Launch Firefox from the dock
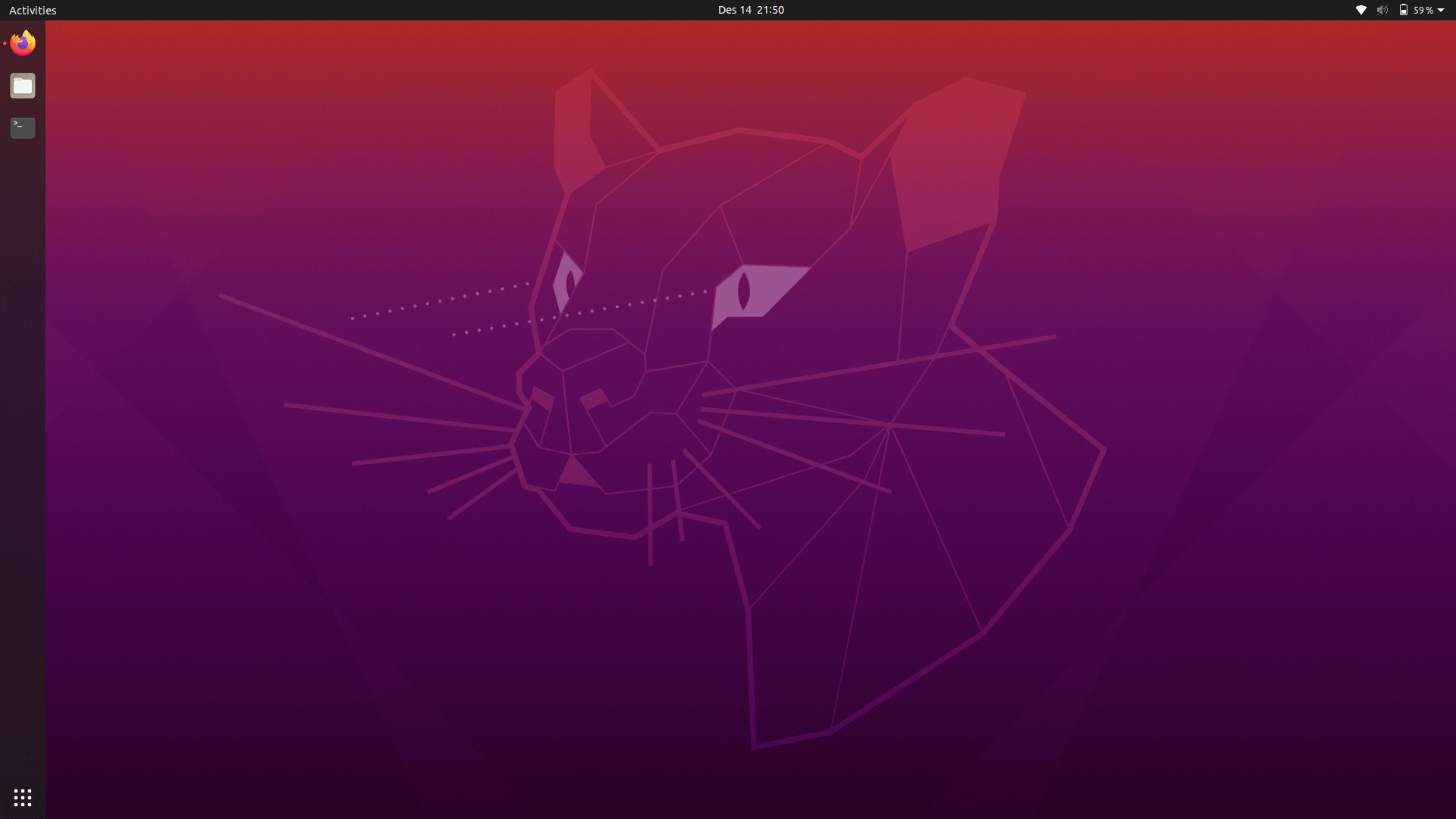This screenshot has height=819, width=1456. point(23,43)
